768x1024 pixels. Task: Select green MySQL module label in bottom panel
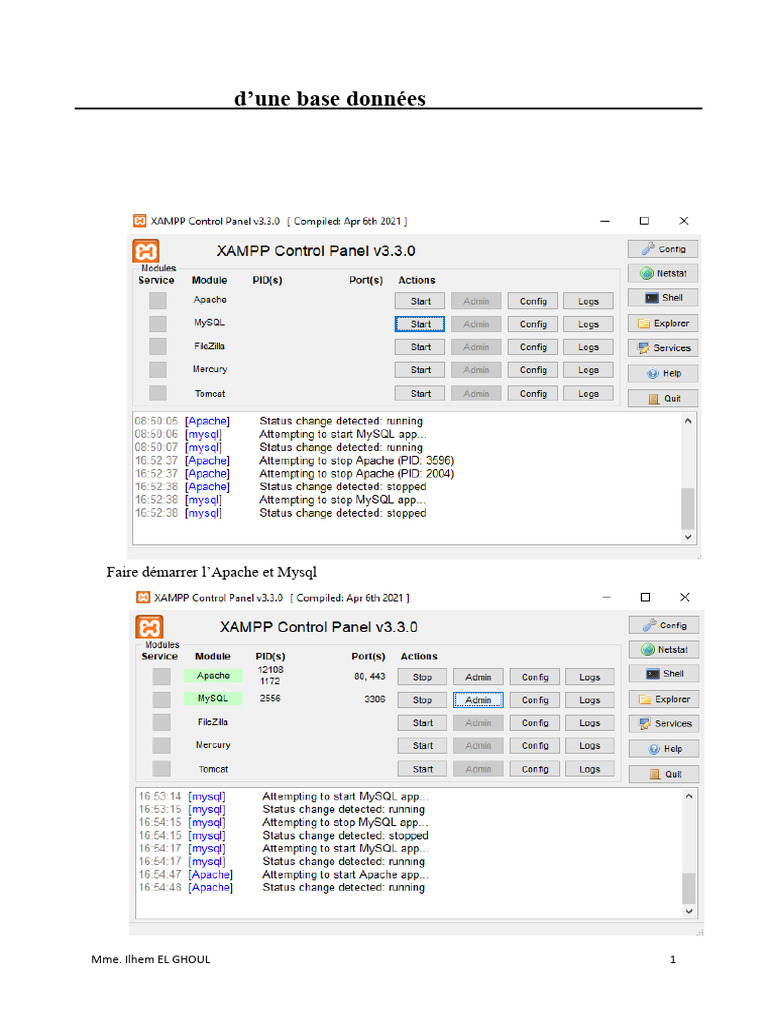point(213,699)
